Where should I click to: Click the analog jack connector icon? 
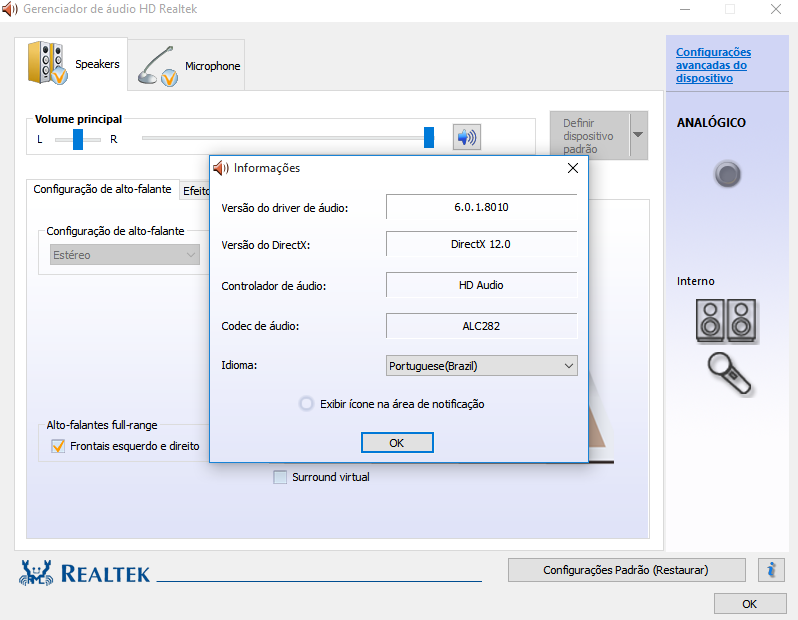[727, 174]
